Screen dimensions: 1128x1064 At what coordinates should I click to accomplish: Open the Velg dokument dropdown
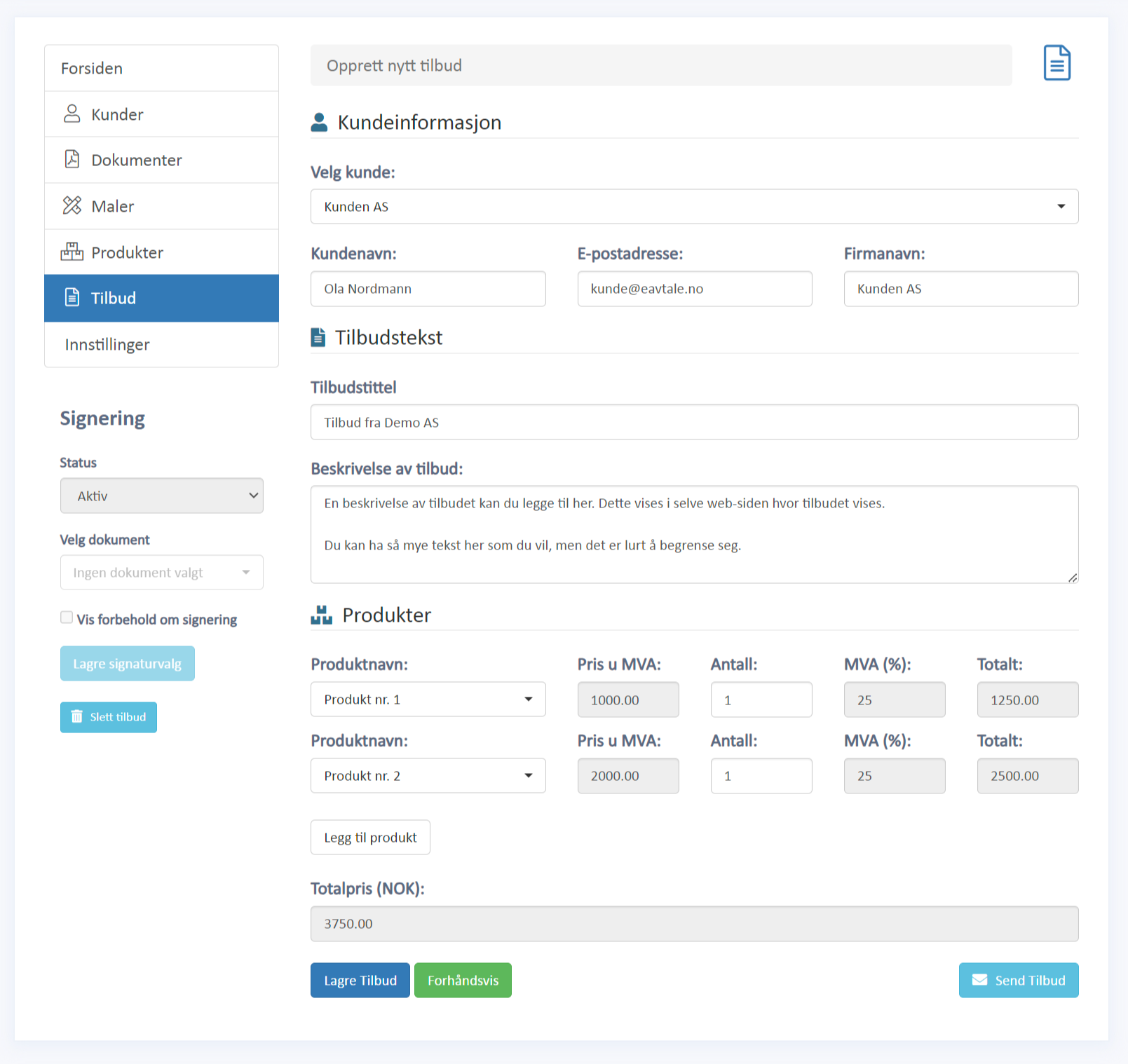click(161, 573)
